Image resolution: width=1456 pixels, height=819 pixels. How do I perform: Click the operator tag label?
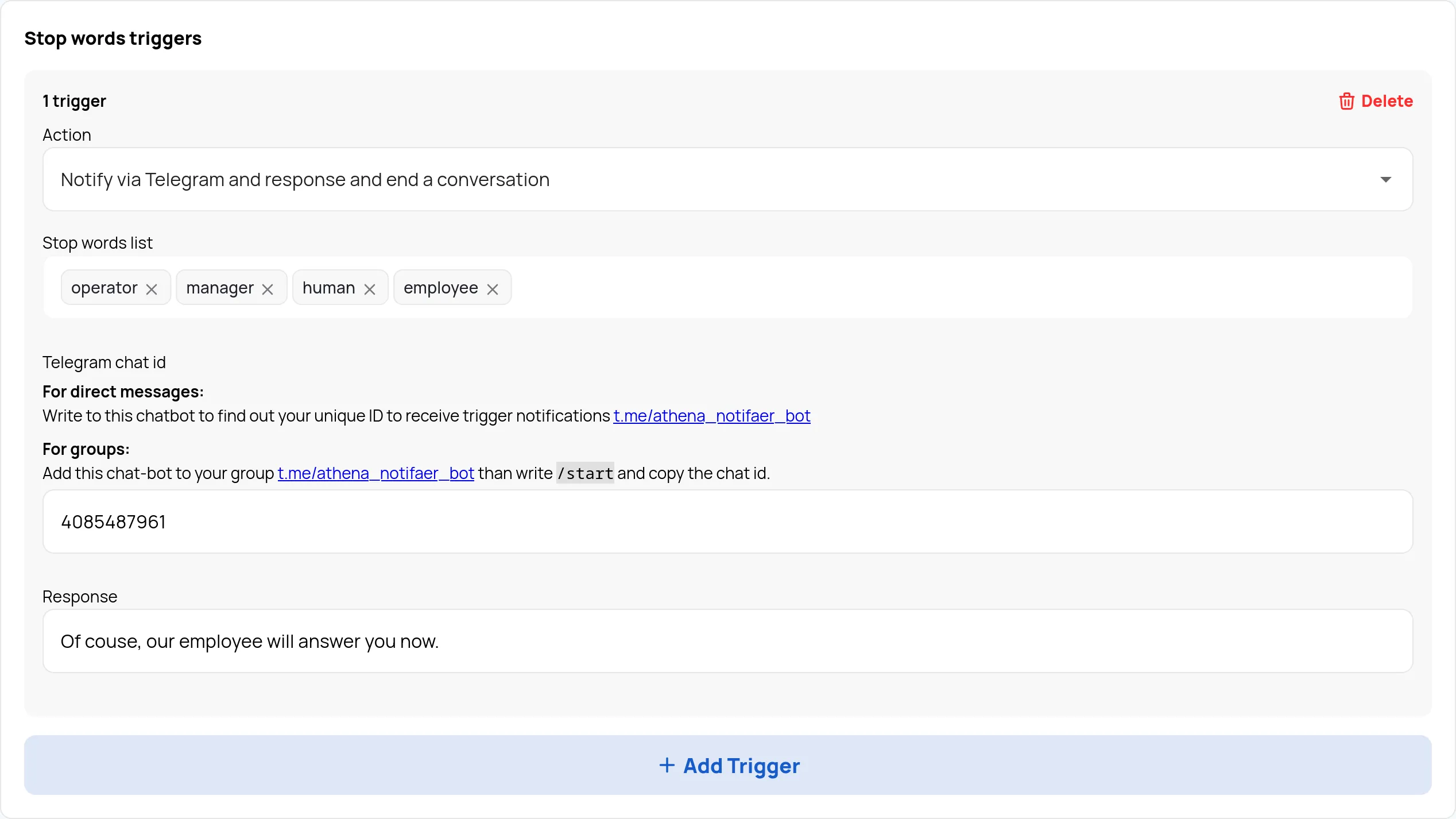(x=104, y=288)
